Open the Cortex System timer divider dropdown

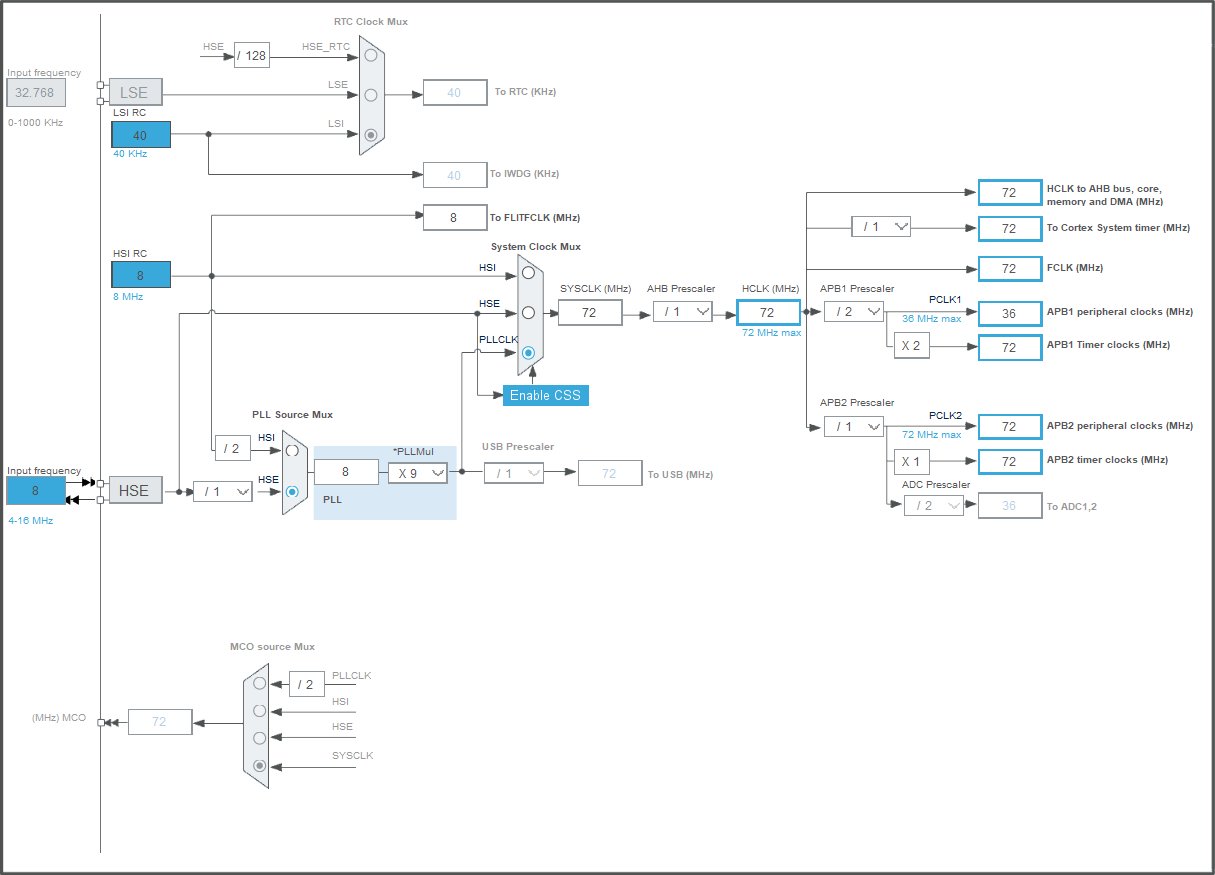pos(881,227)
